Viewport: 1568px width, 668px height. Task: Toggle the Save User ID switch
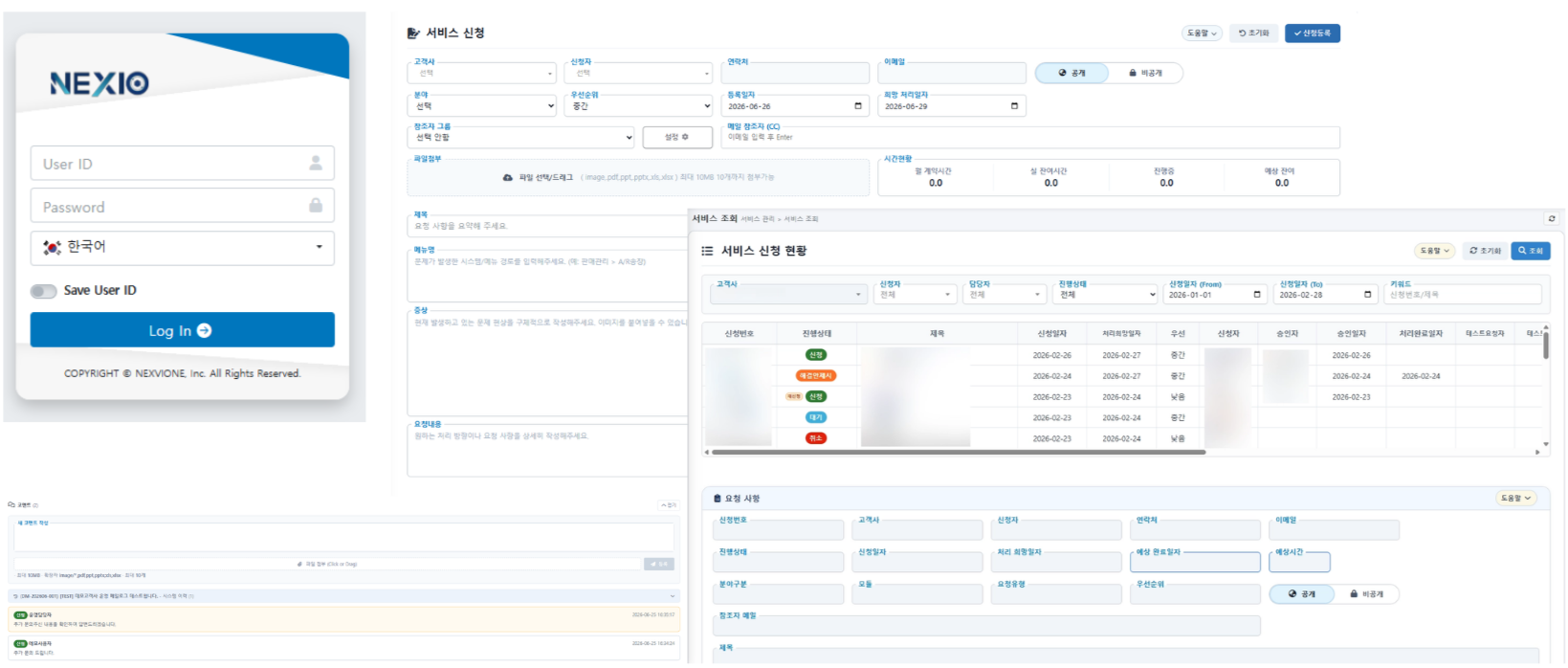pyautogui.click(x=43, y=291)
